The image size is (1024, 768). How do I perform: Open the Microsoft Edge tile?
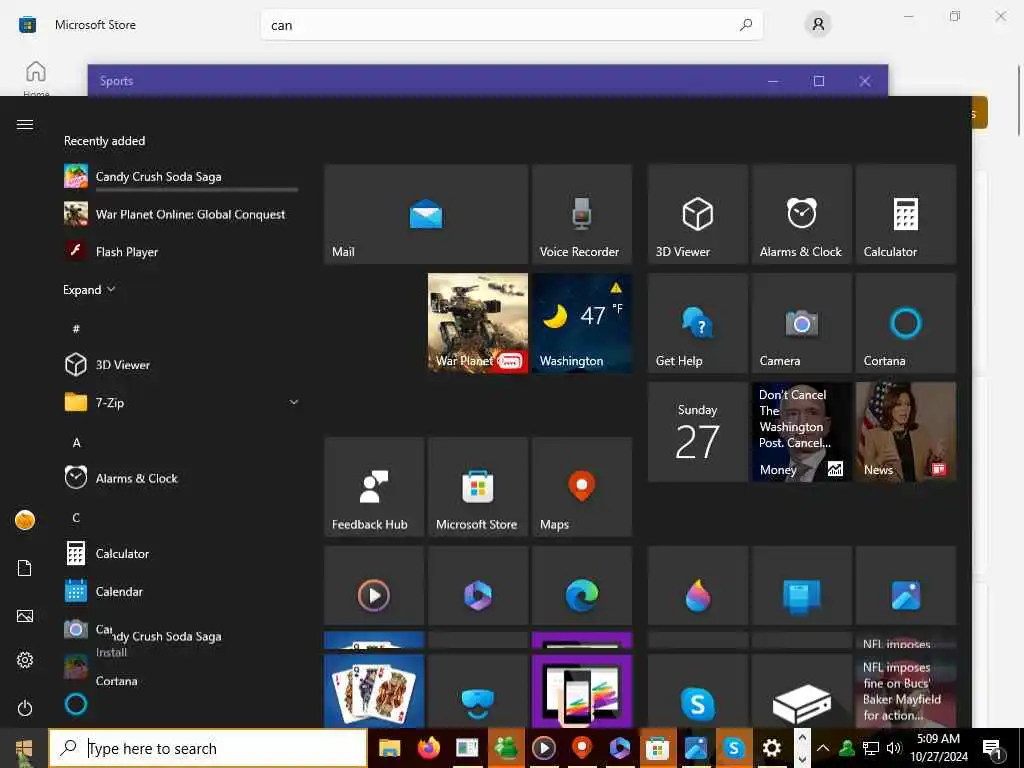[x=581, y=586]
